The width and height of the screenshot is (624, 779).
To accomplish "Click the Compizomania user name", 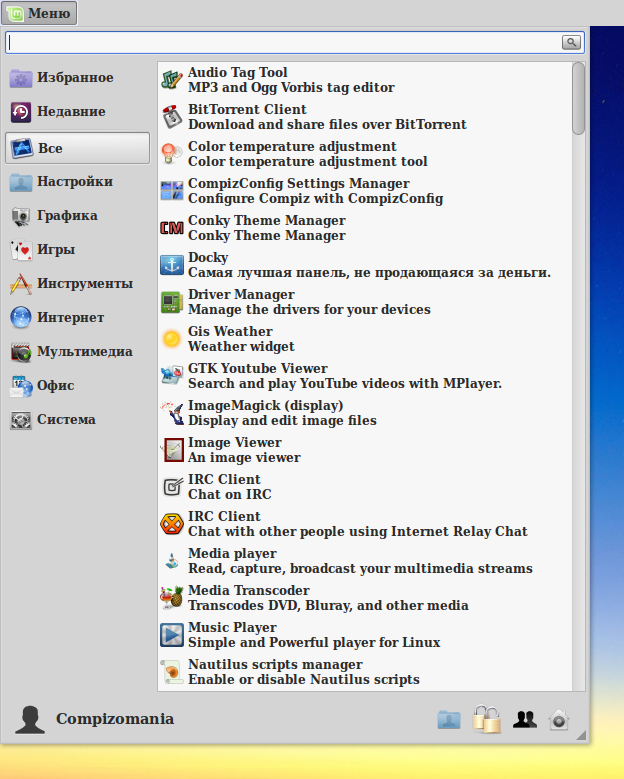I will point(115,719).
